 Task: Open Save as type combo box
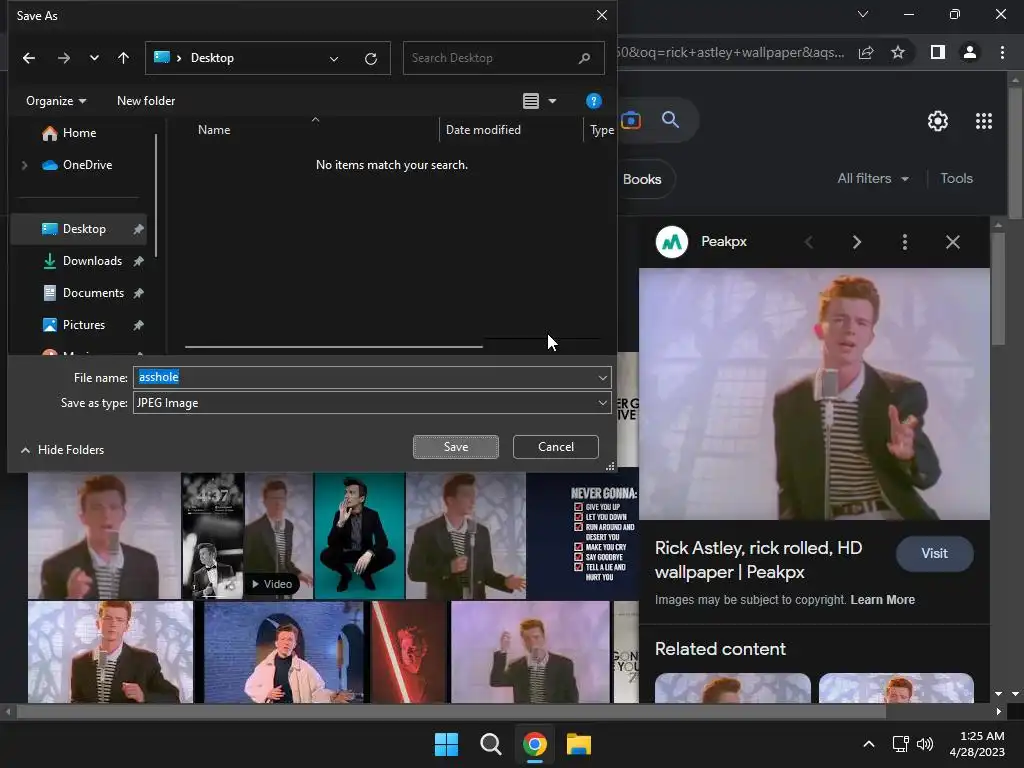372,403
